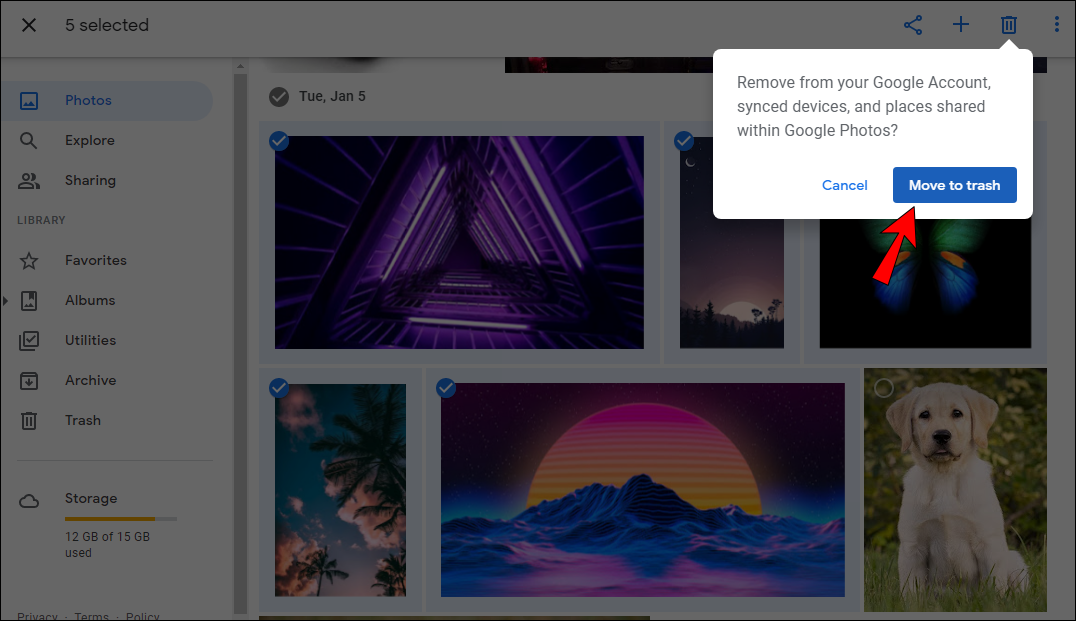This screenshot has height=621, width=1076.
Task: Open the Archive label
Action: pyautogui.click(x=91, y=380)
